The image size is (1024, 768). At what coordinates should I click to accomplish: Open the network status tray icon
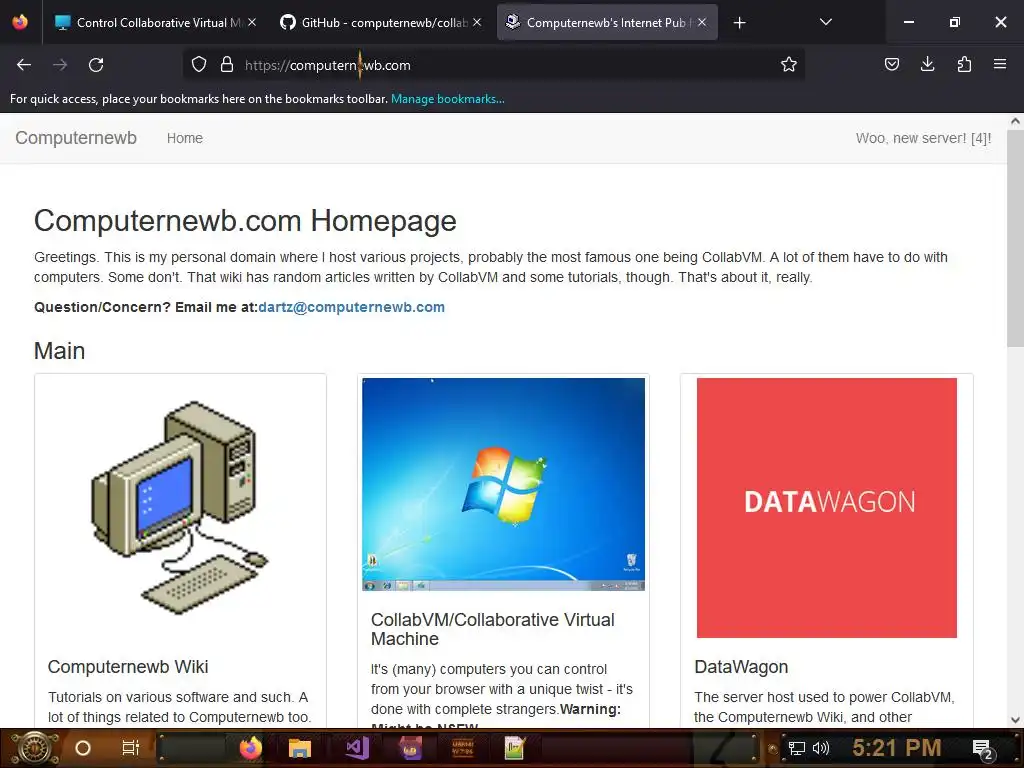point(797,748)
